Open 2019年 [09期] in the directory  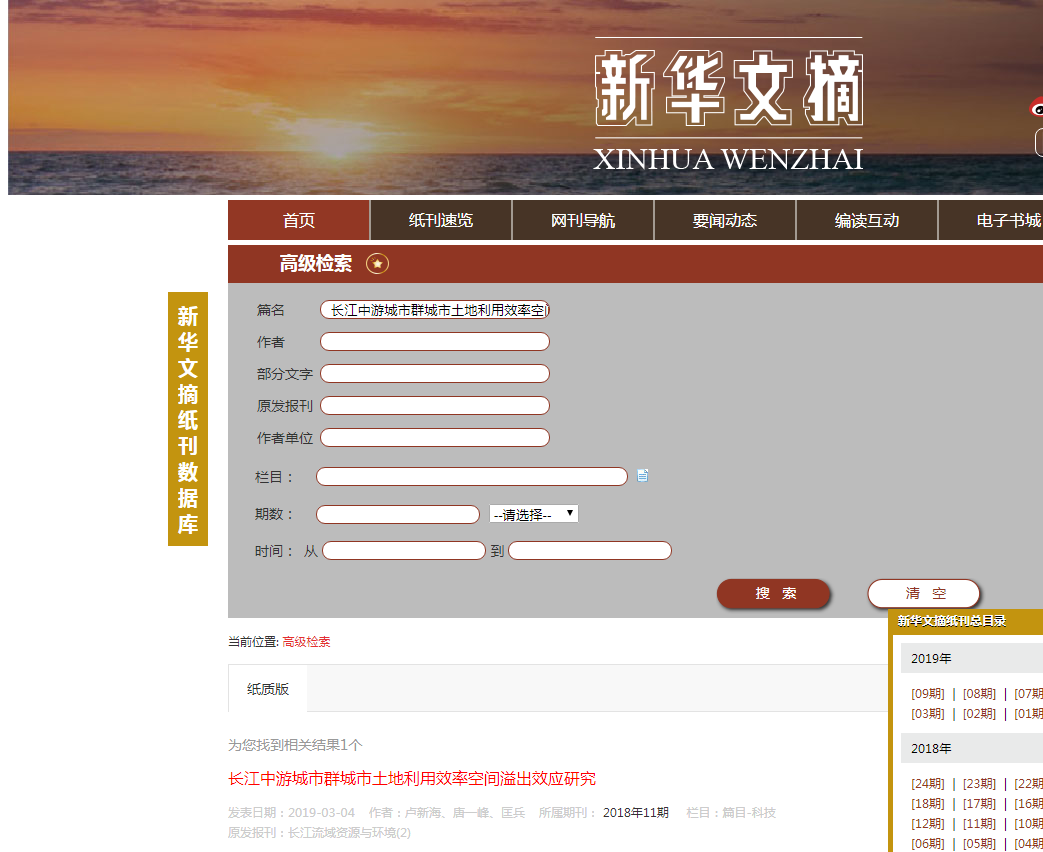click(927, 694)
